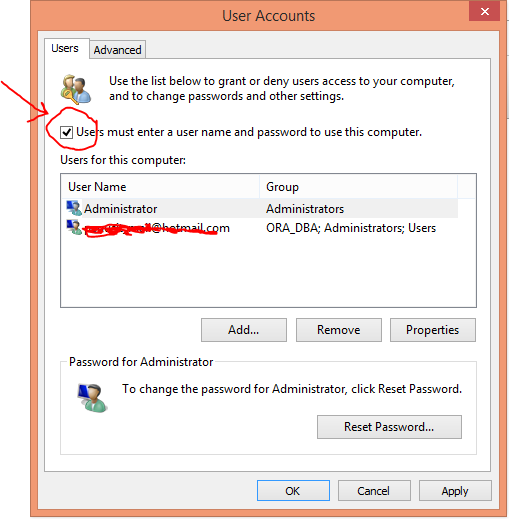Switch to the Advanced tab

tap(117, 50)
